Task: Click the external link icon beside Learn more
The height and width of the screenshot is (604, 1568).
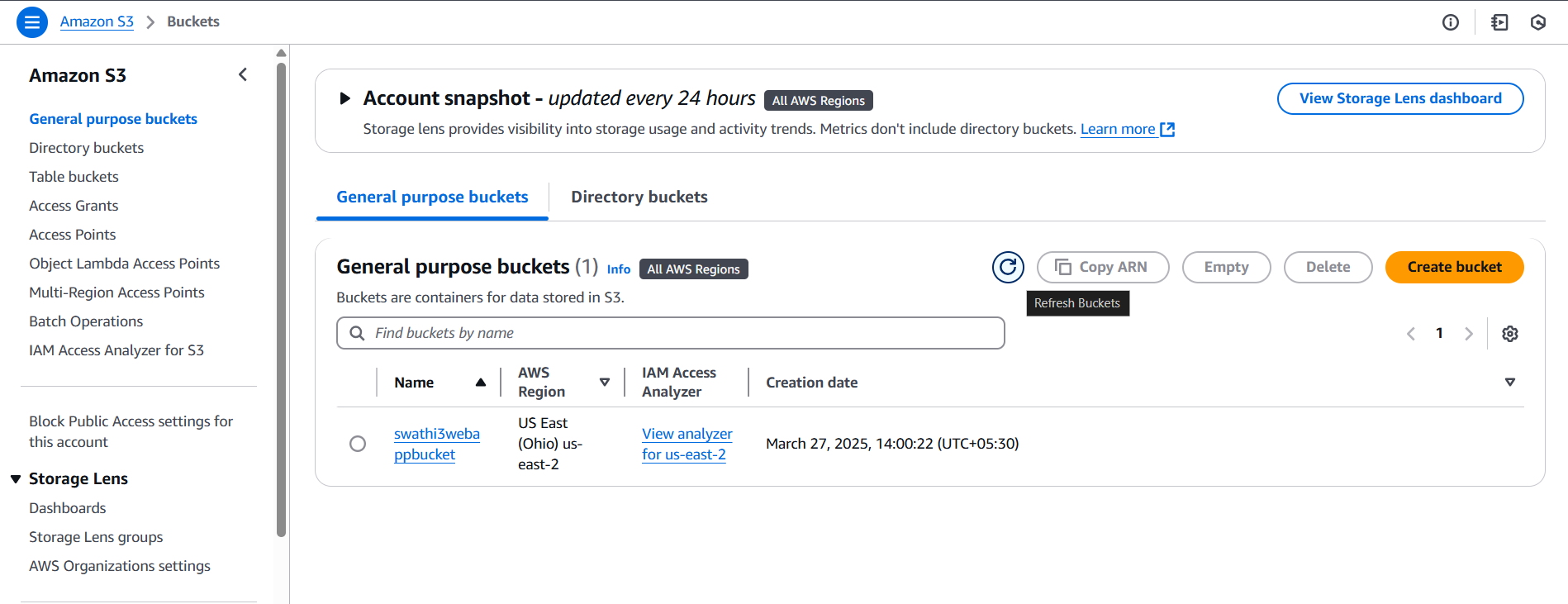Action: tap(1167, 129)
